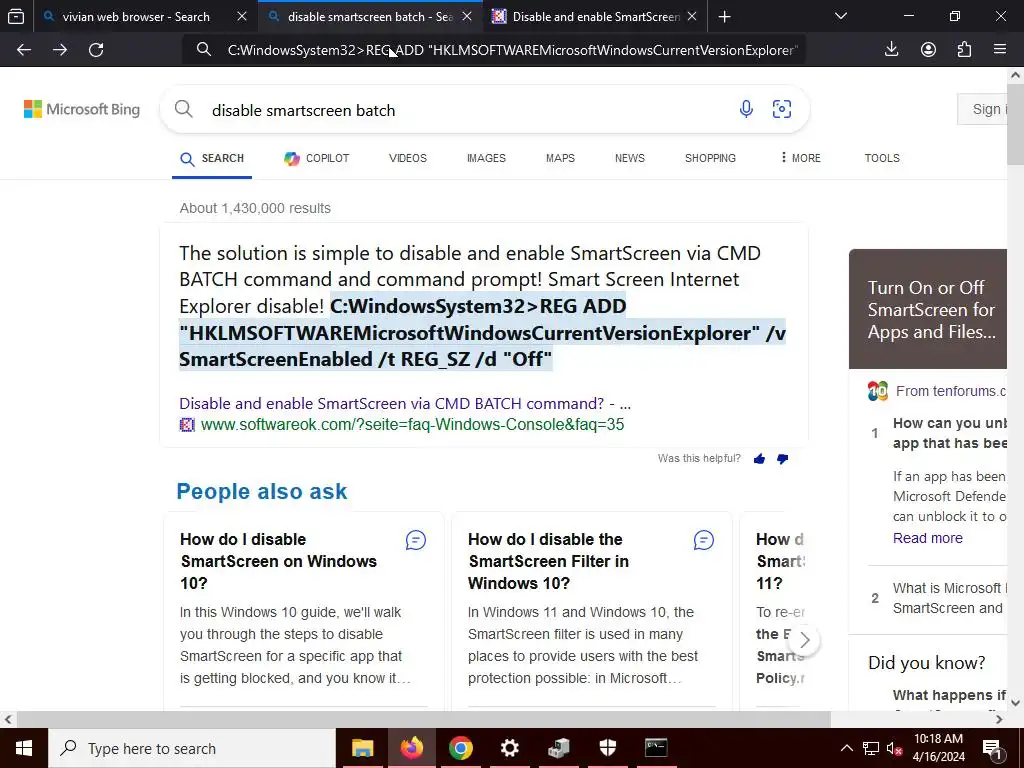
Task: Open the COPILOT tab
Action: [x=317, y=159]
